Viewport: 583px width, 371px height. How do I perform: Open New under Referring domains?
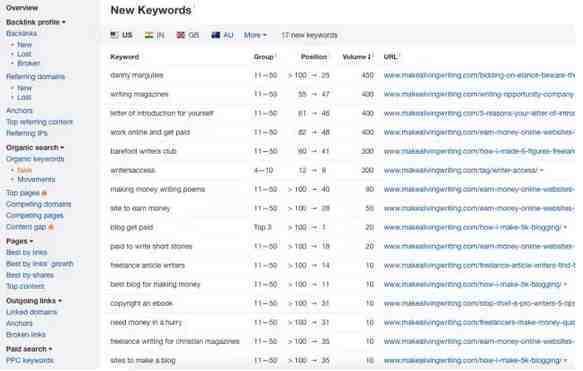click(25, 88)
